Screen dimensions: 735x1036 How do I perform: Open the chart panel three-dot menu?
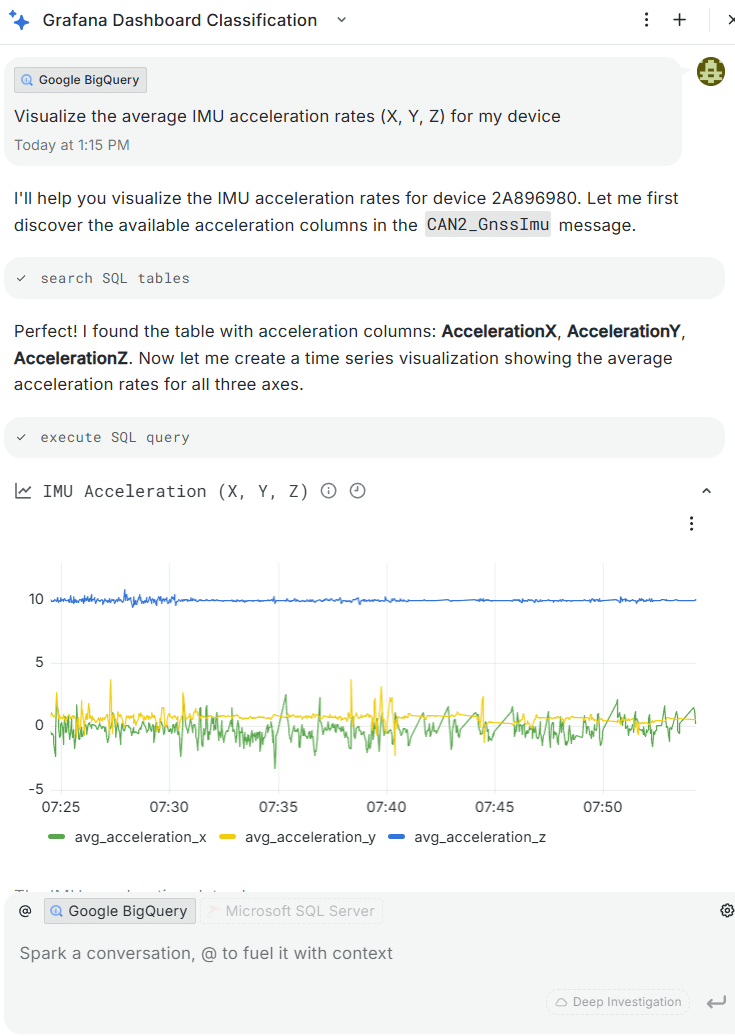691,523
